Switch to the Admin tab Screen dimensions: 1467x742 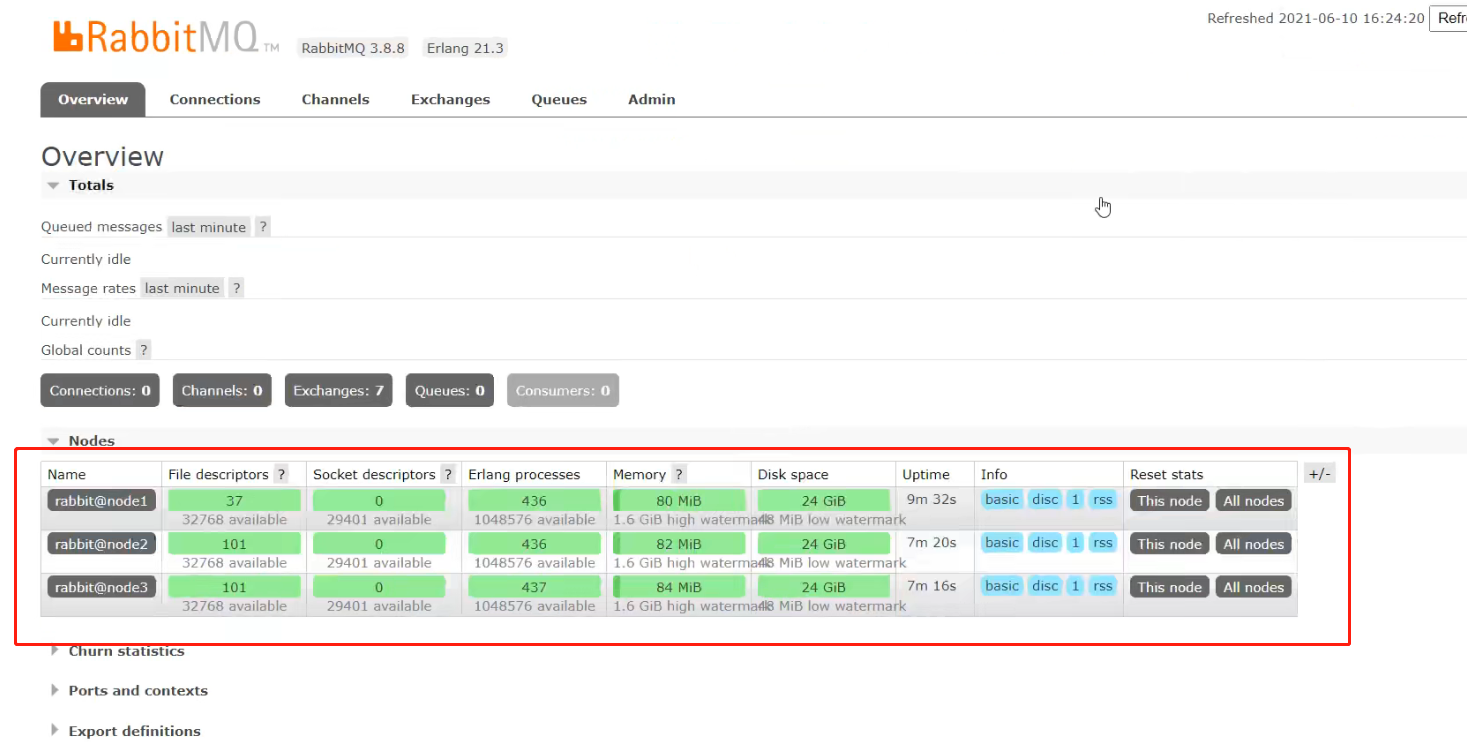coord(652,99)
